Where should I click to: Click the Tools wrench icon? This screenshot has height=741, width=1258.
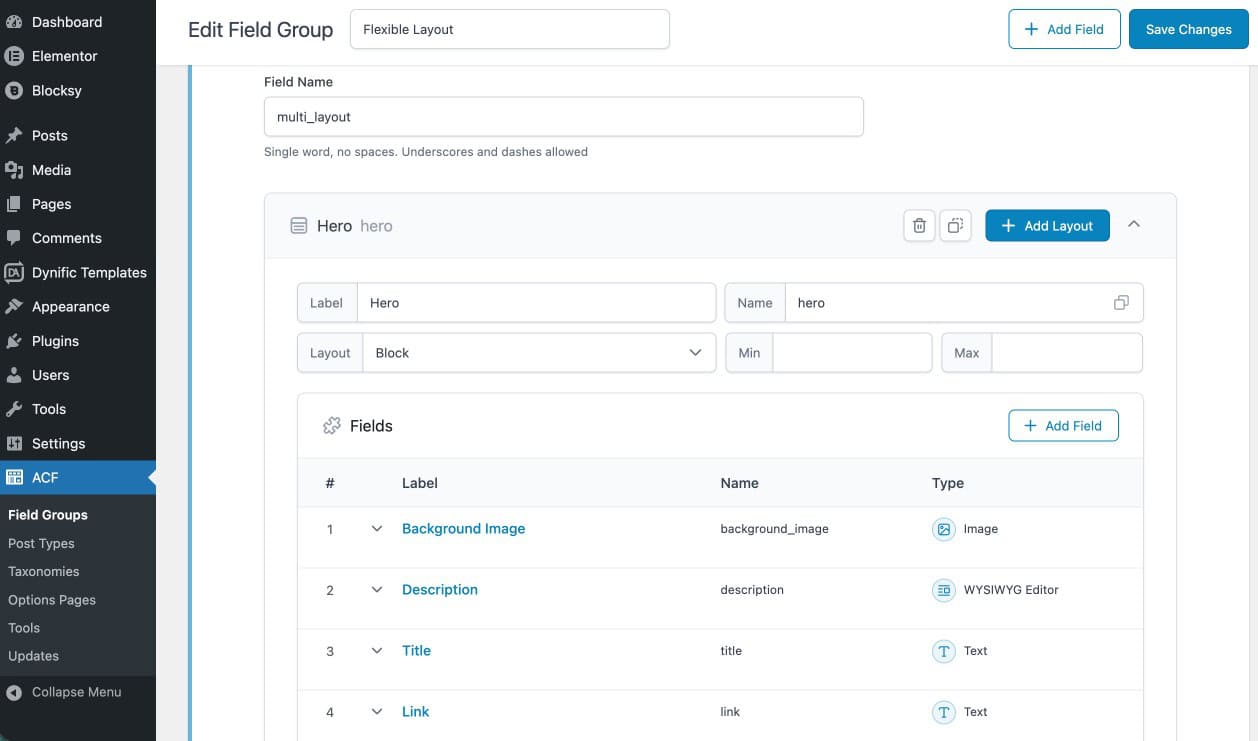click(14, 409)
